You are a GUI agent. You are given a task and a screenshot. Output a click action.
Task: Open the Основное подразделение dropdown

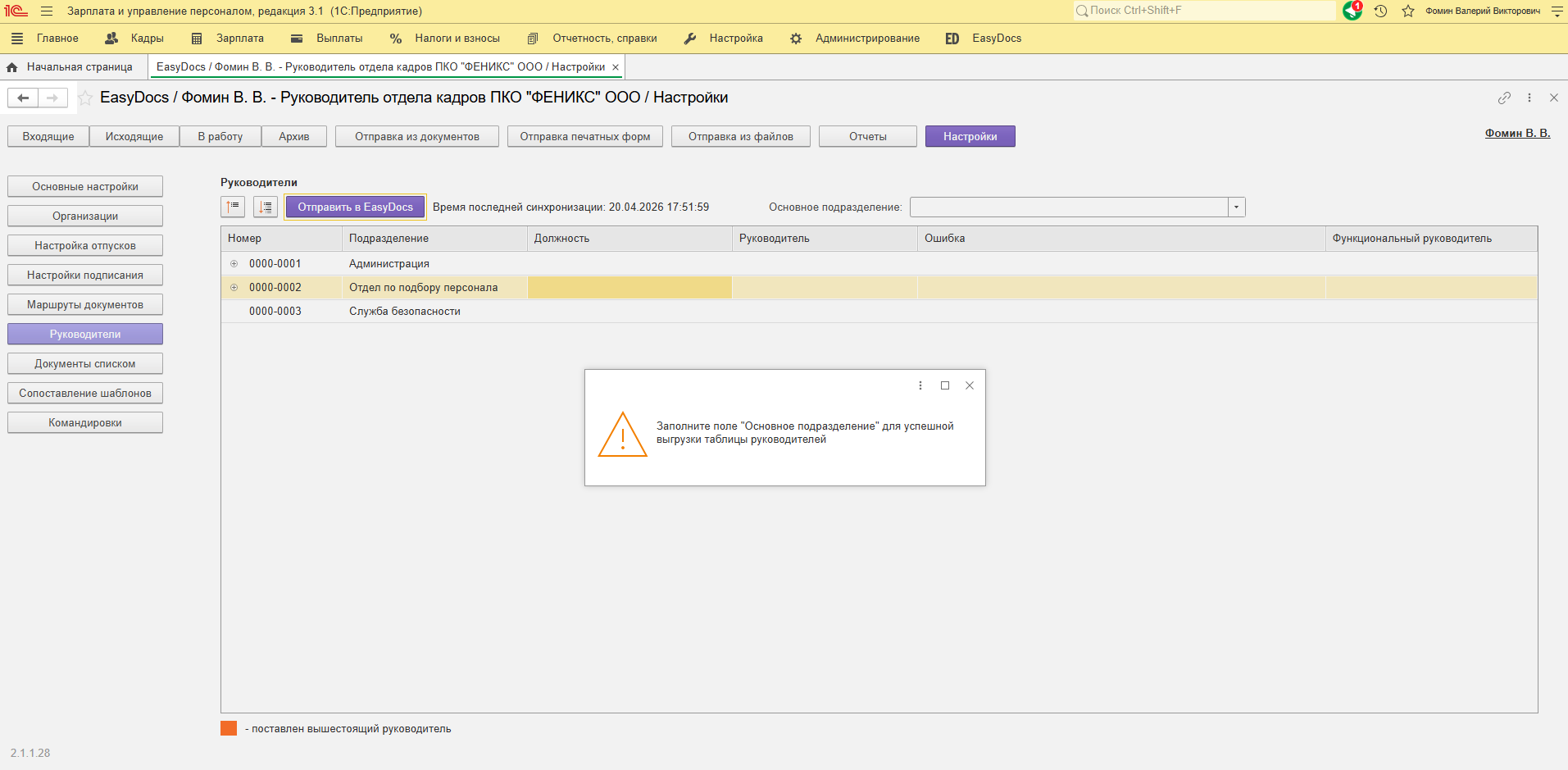click(x=1237, y=207)
